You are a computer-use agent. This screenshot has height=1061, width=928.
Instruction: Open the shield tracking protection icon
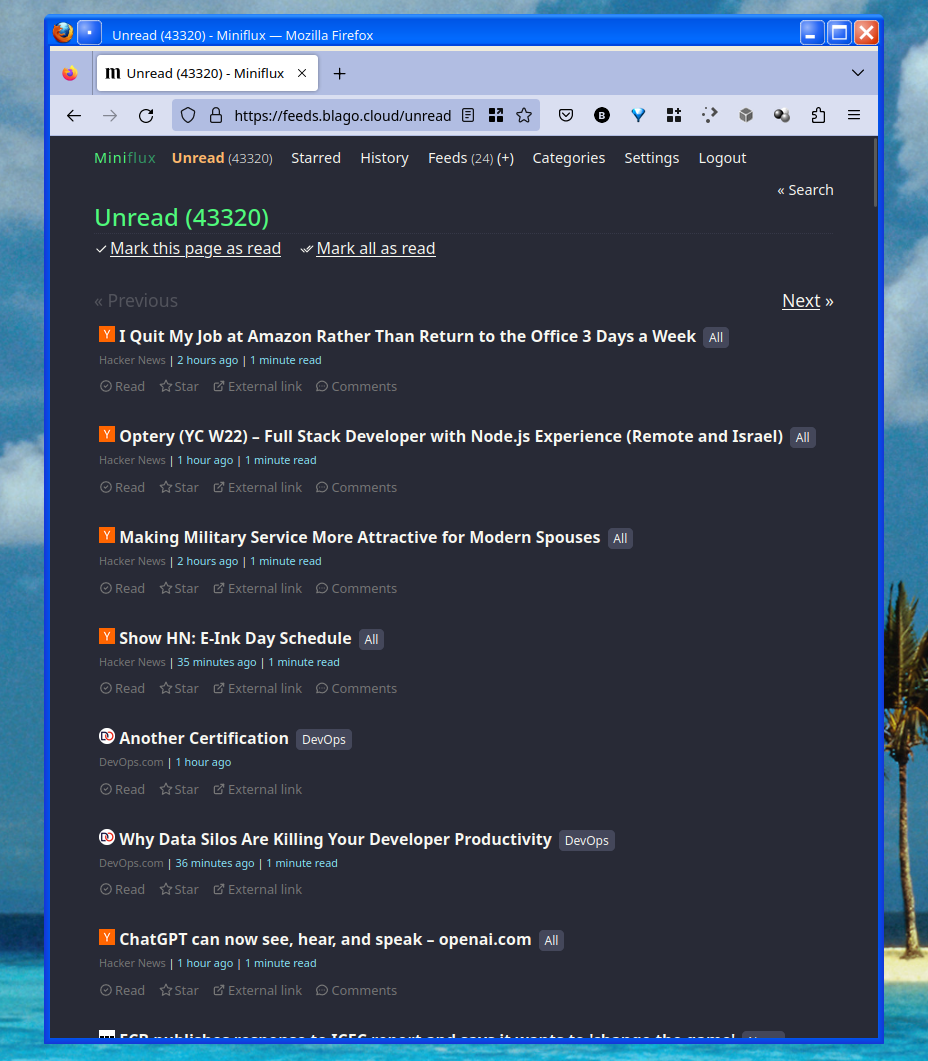[x=188, y=116]
